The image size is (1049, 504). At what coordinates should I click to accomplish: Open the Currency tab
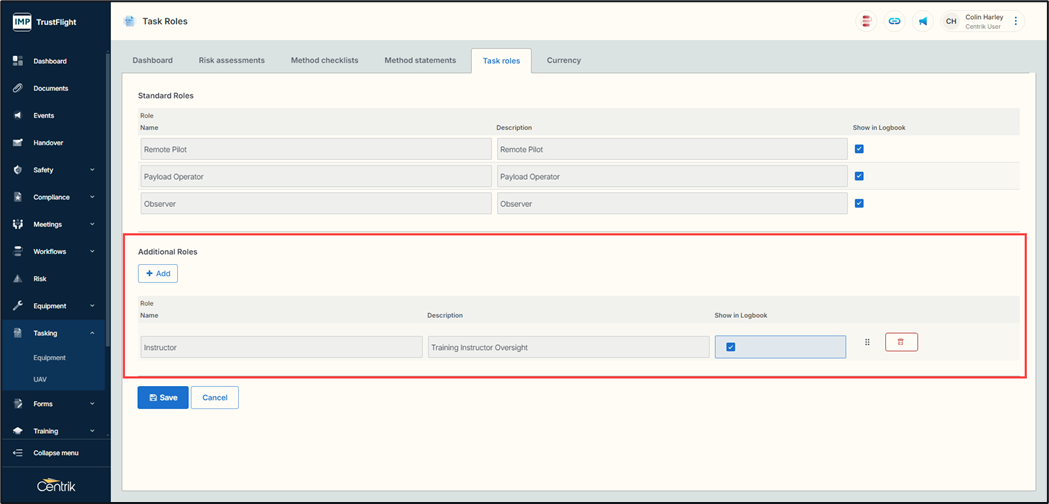coord(564,60)
